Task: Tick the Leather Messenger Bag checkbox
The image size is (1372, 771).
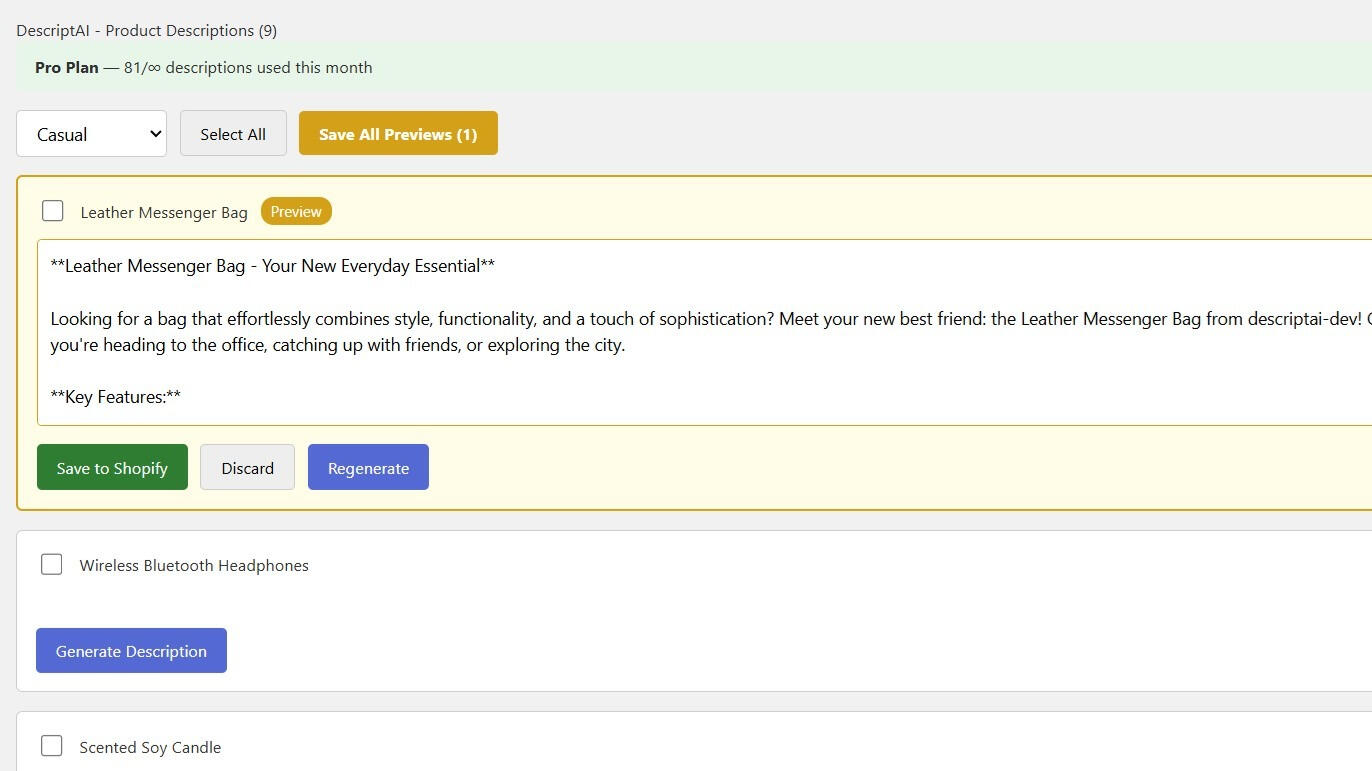Action: 53,211
